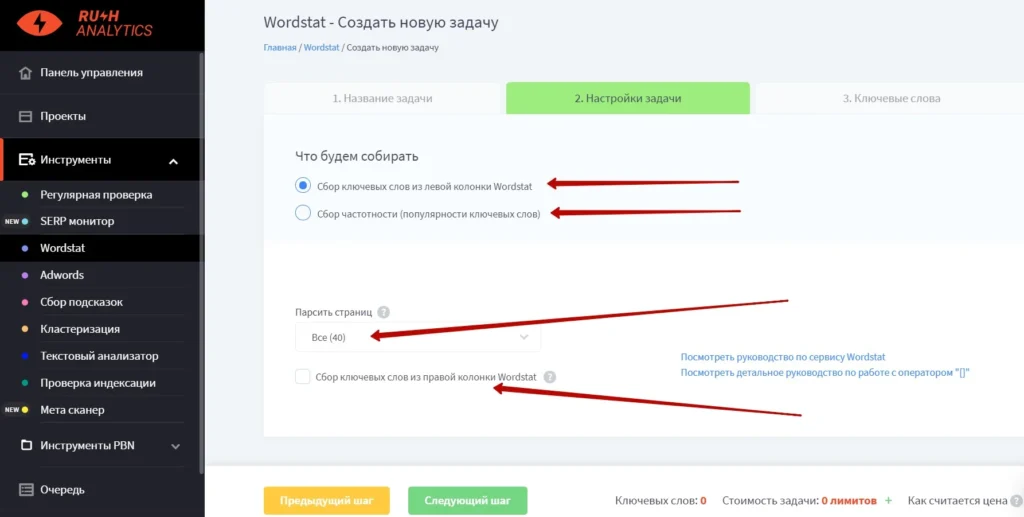Click the yellow dot by Мета сканер
1024x517 pixels.
coord(25,410)
